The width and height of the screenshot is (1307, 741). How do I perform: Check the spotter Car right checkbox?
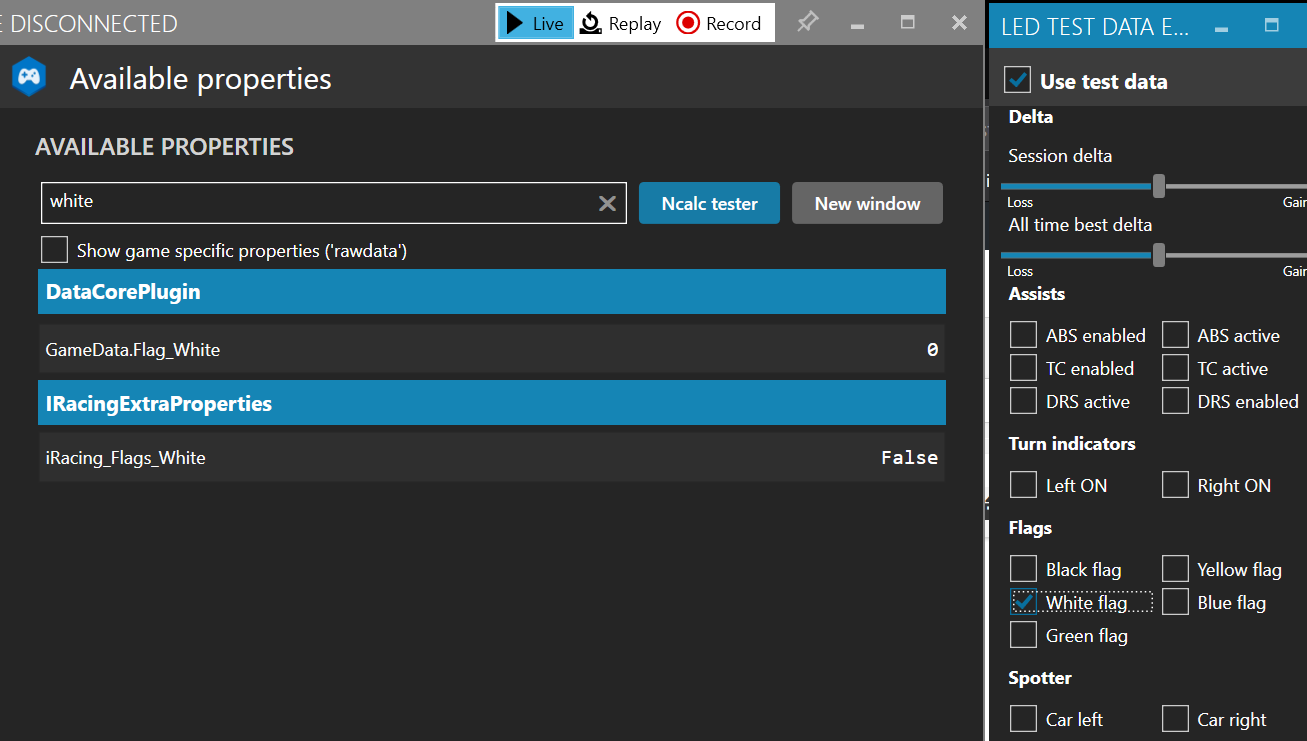[x=1175, y=719]
